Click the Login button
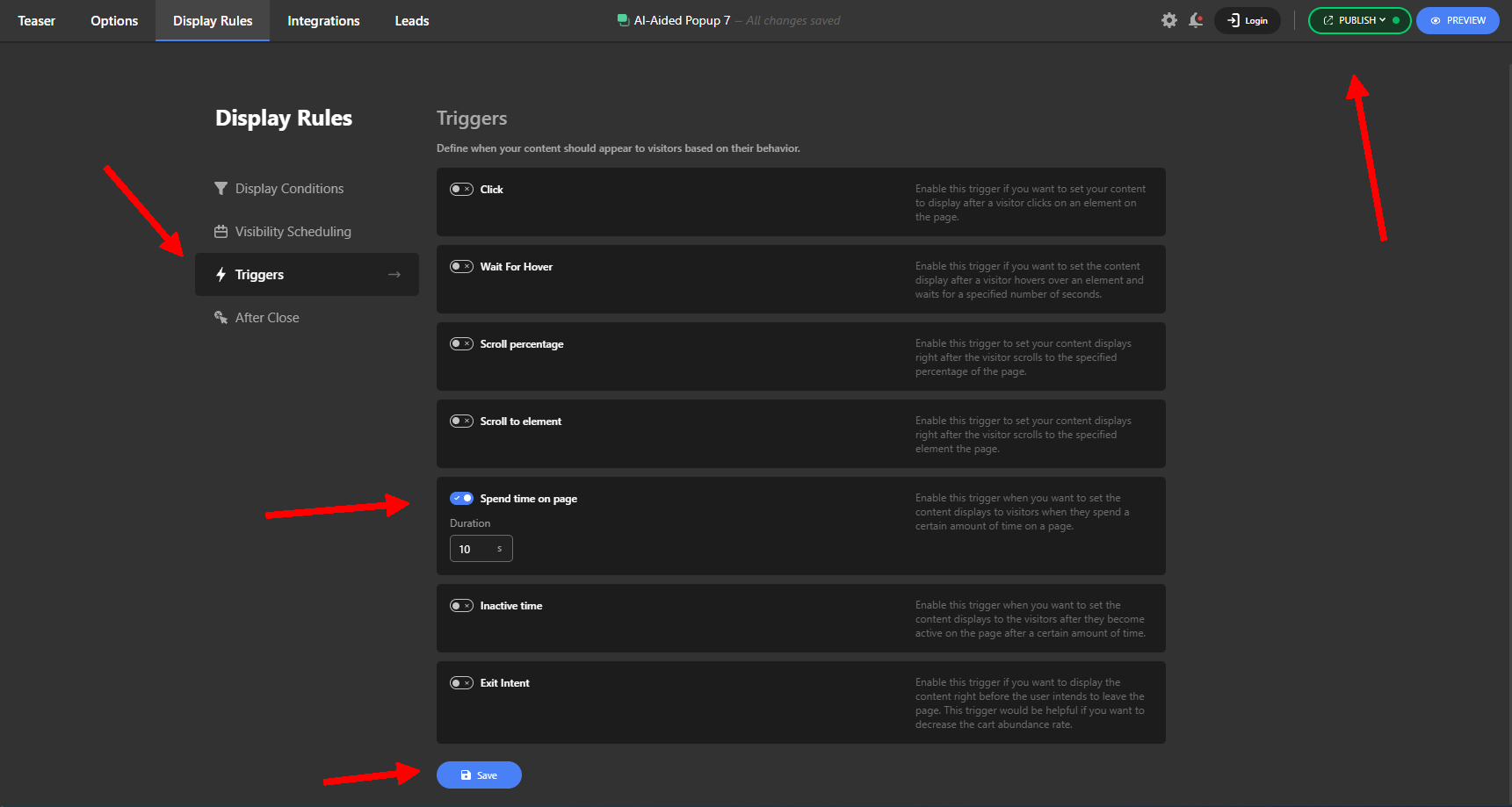This screenshot has height=807, width=1512. point(1247,20)
